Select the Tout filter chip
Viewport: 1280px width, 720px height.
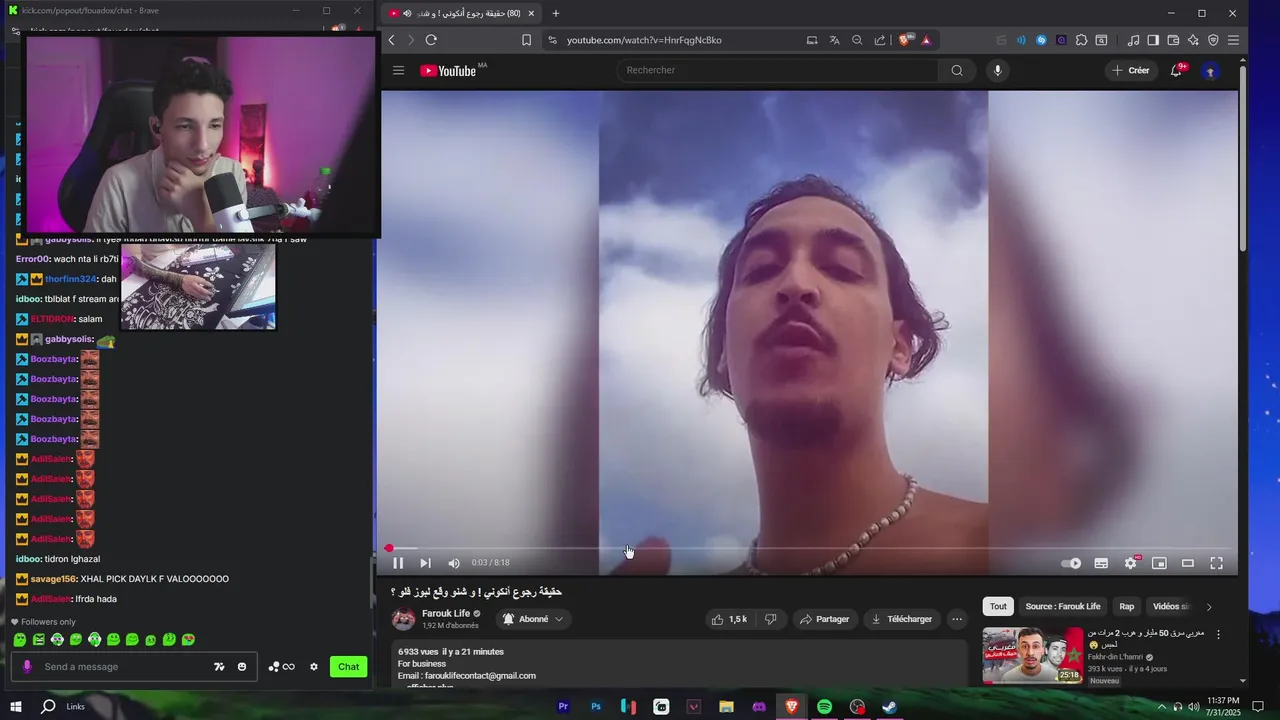pyautogui.click(x=998, y=606)
